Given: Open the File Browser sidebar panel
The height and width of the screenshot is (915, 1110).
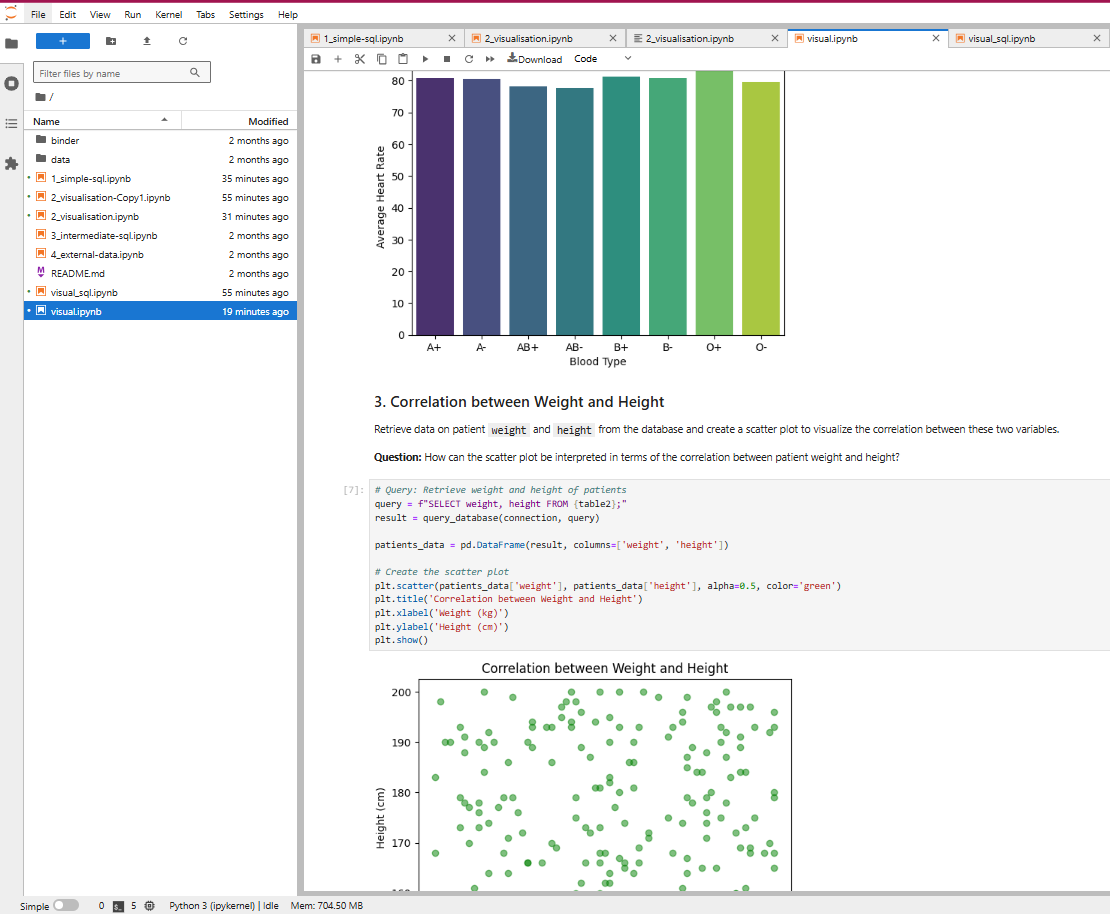Looking at the screenshot, I should [x=11, y=44].
